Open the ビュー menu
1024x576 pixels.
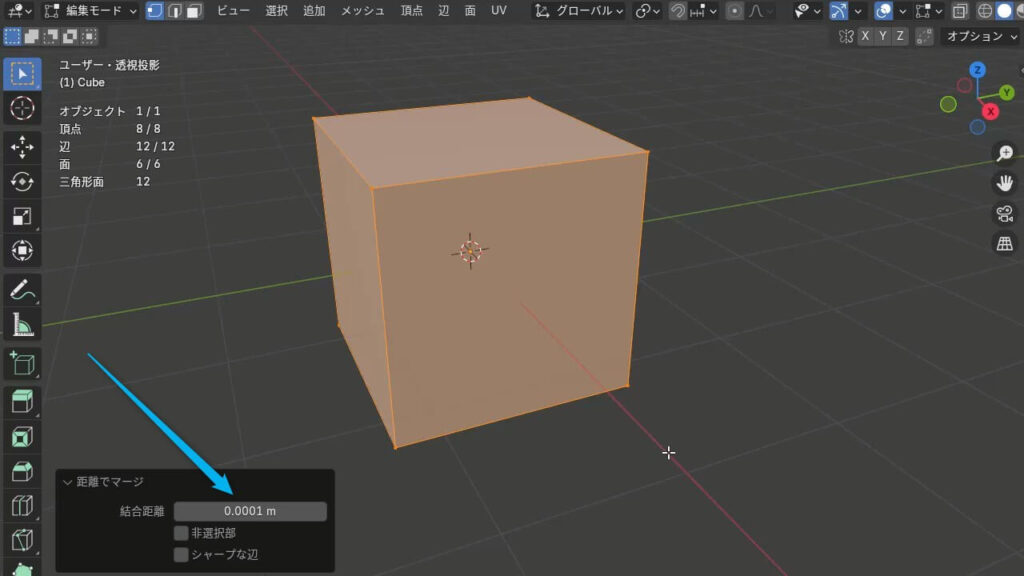(233, 11)
